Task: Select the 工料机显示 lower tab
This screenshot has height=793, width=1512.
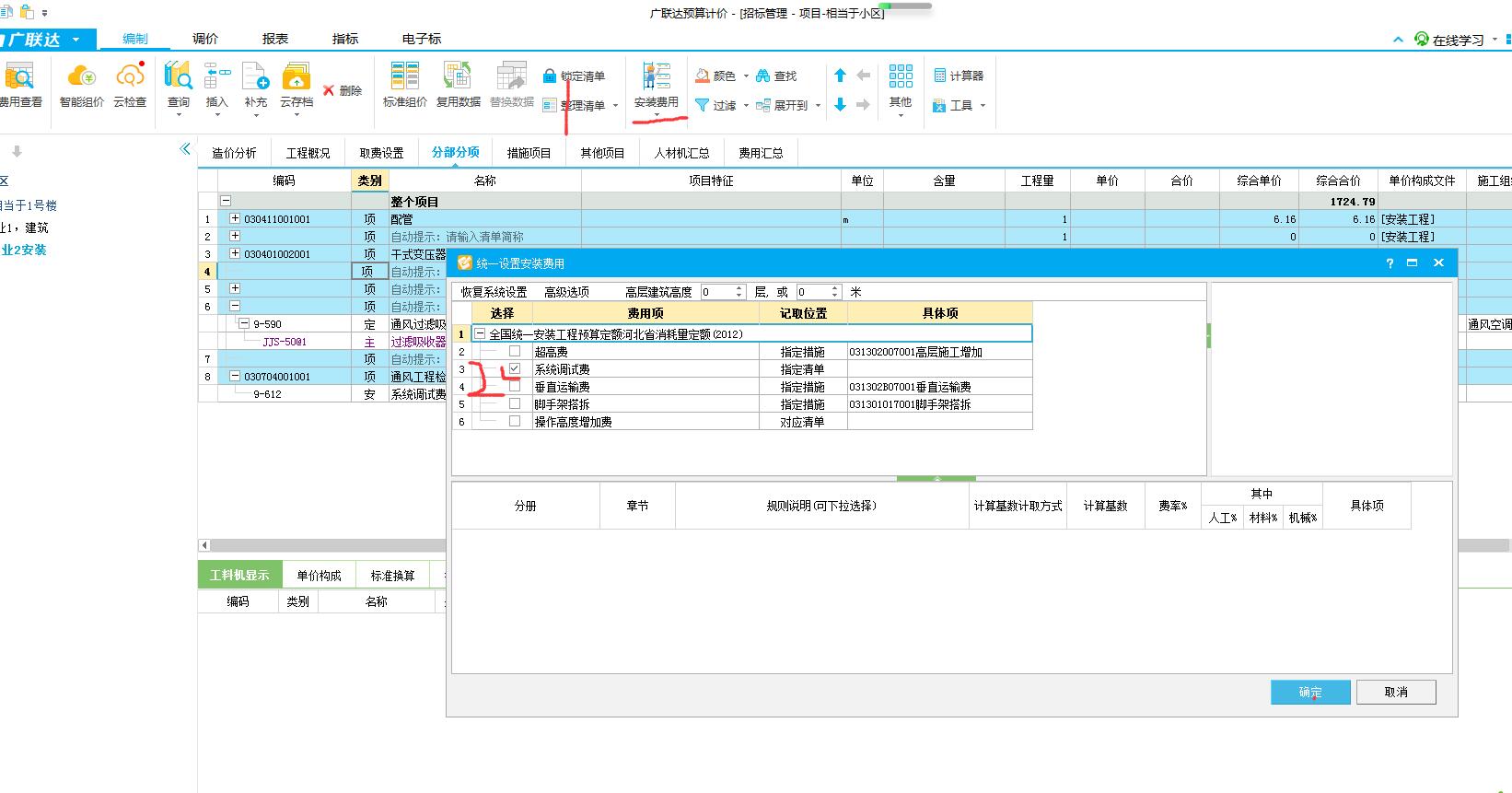Action: [x=239, y=575]
